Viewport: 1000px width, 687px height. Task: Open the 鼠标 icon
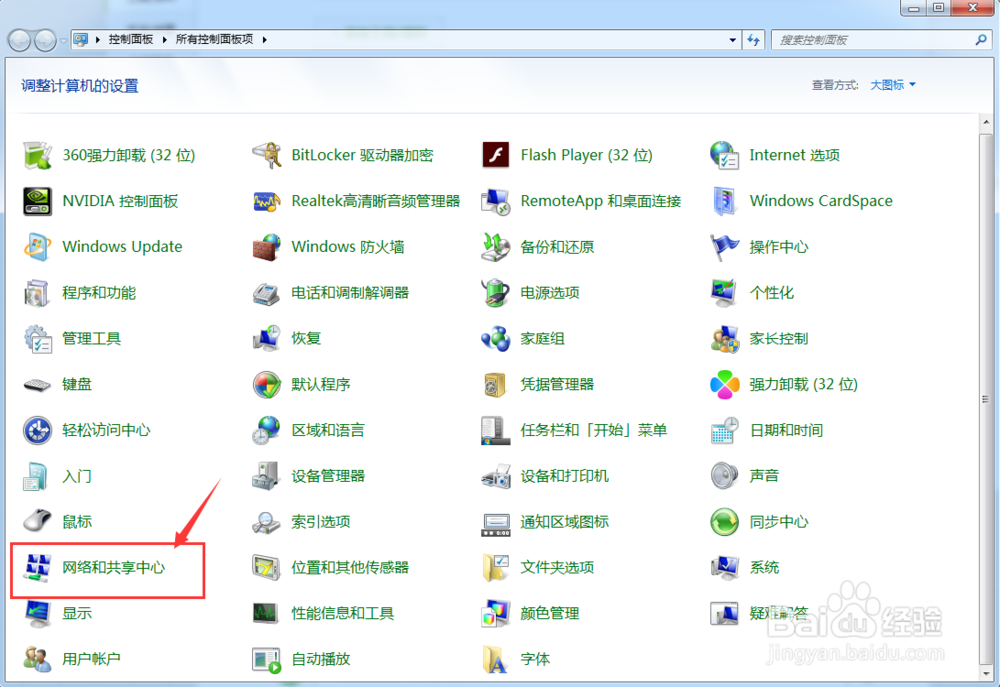[37, 522]
